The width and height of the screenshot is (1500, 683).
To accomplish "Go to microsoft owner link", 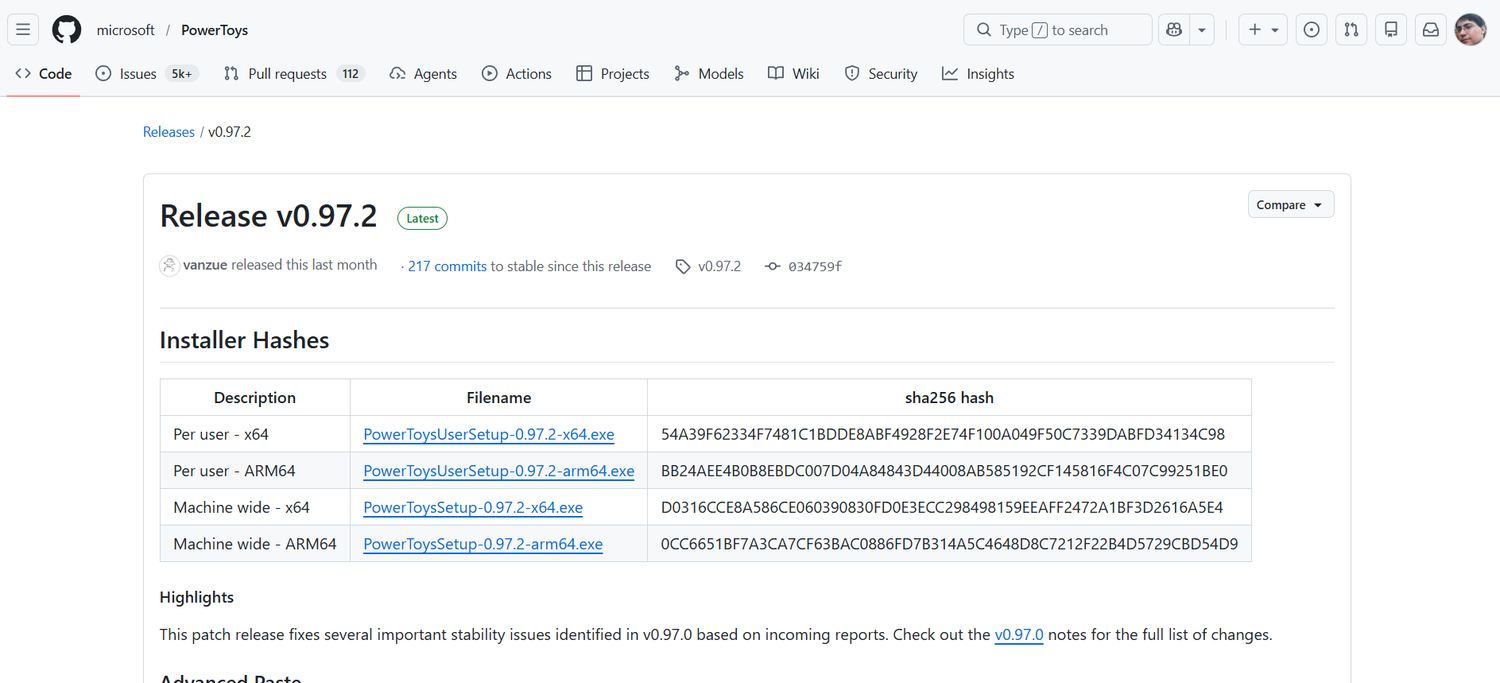I will click(125, 30).
